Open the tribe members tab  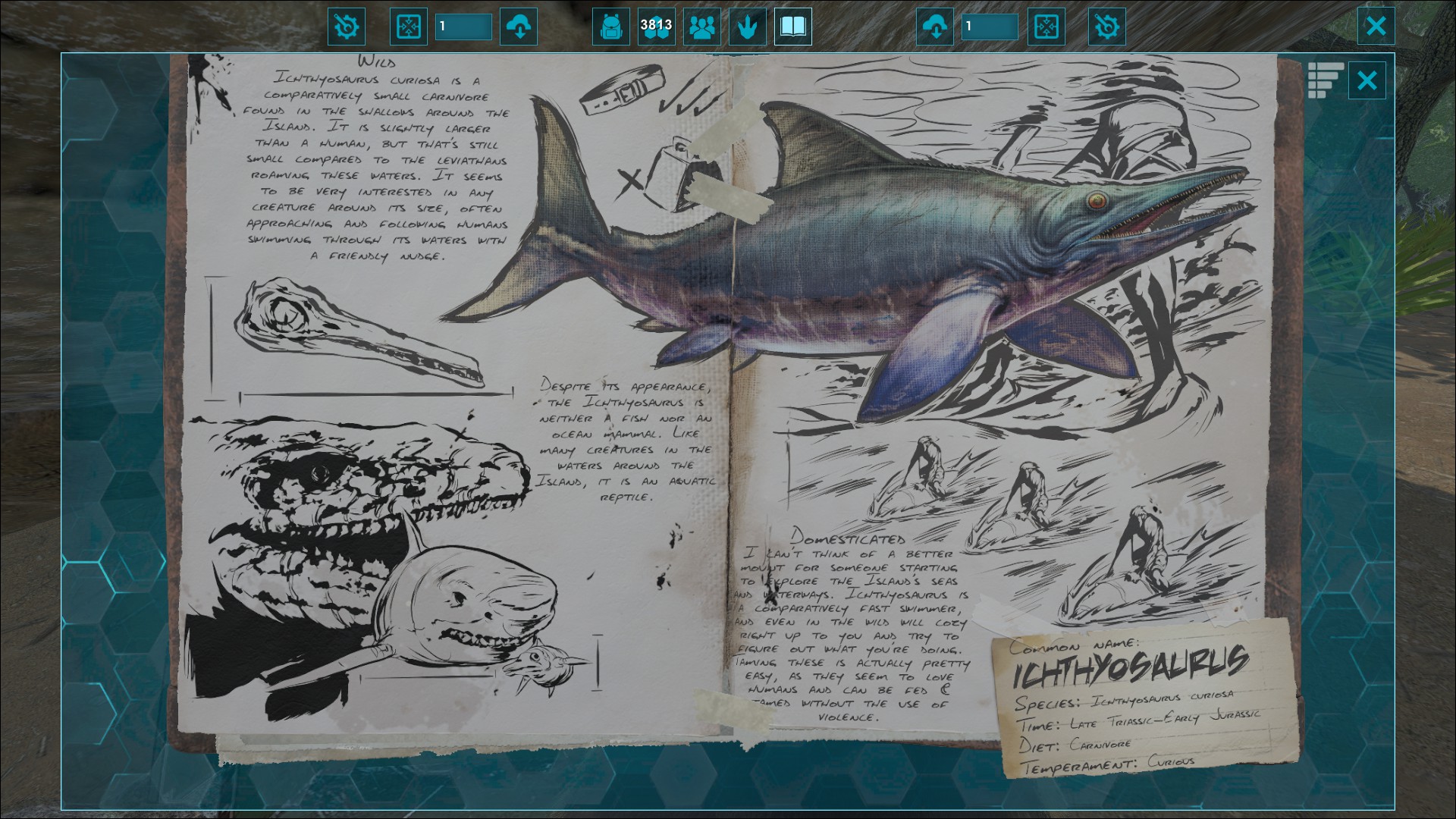tap(701, 27)
